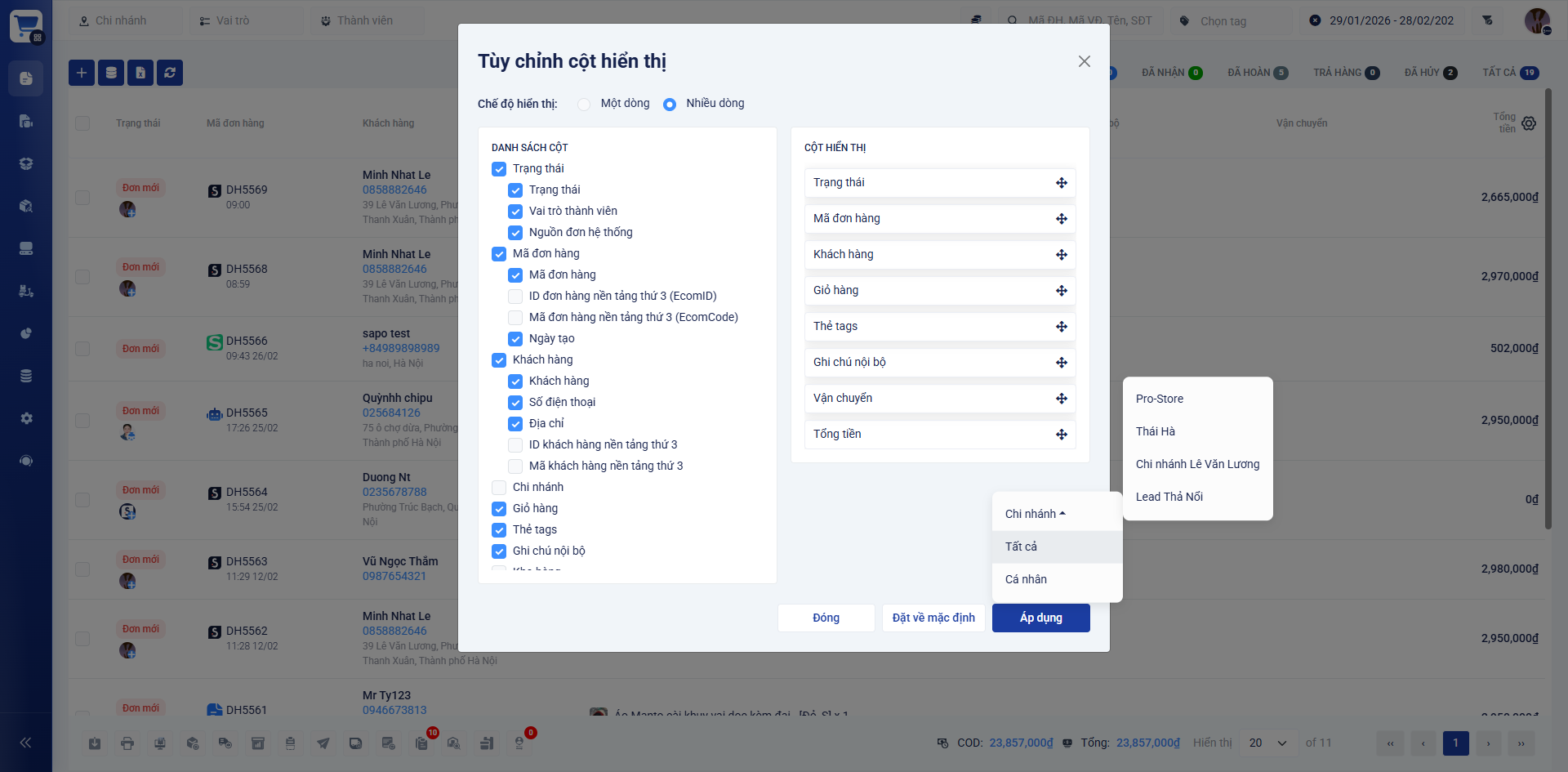Choose Thái Hà from the branch menu
The height and width of the screenshot is (772, 1568).
[1155, 431]
